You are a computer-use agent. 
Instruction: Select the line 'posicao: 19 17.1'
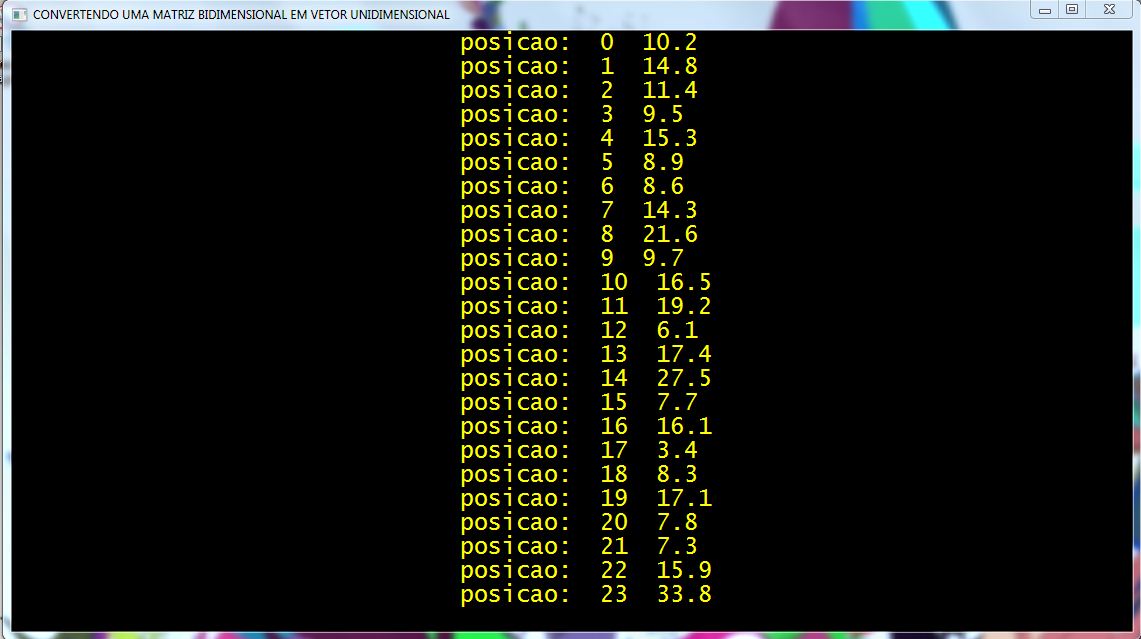point(586,499)
